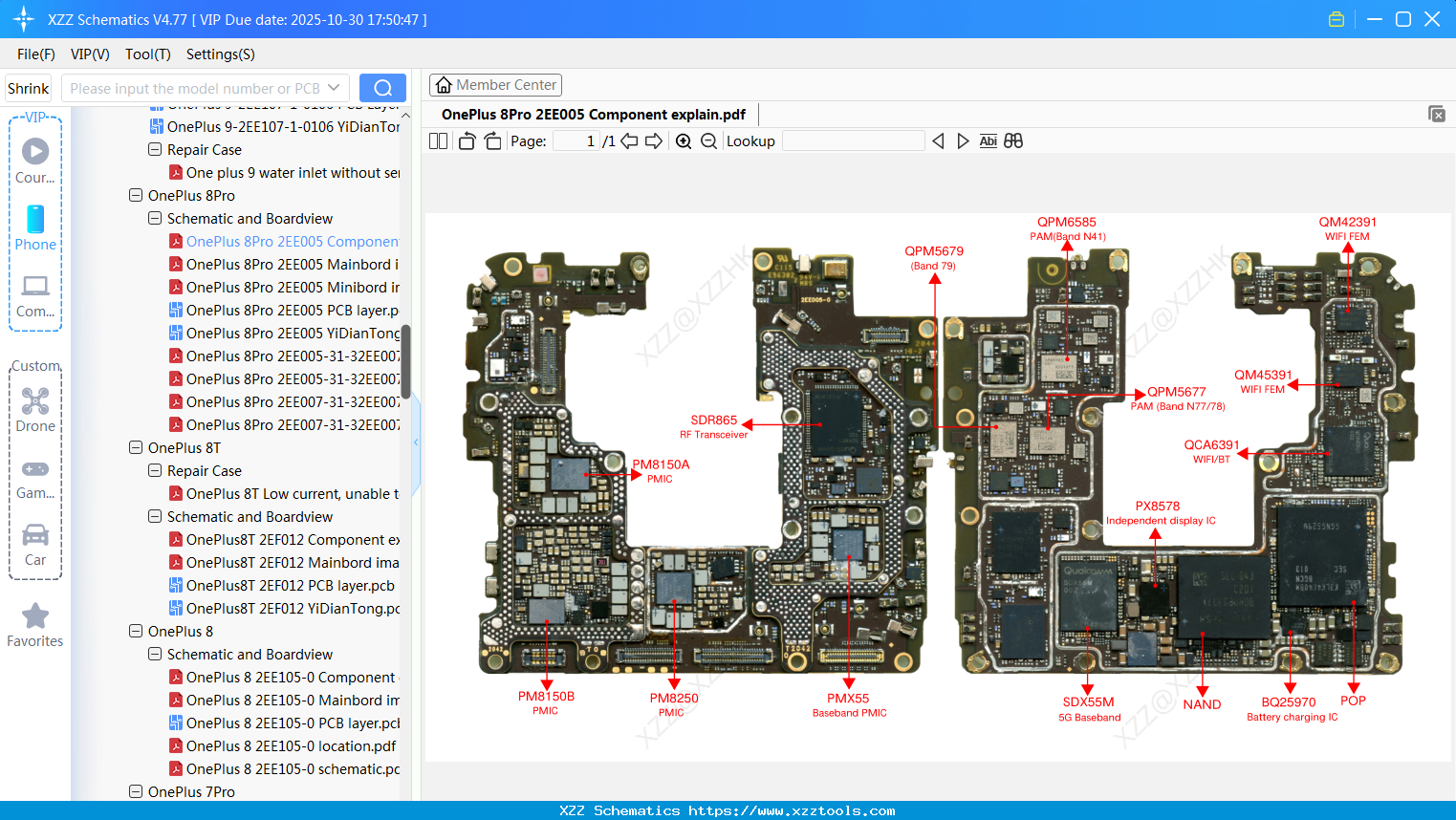Zoom out of the PDF document
Image resolution: width=1456 pixels, height=820 pixels.
click(x=709, y=140)
